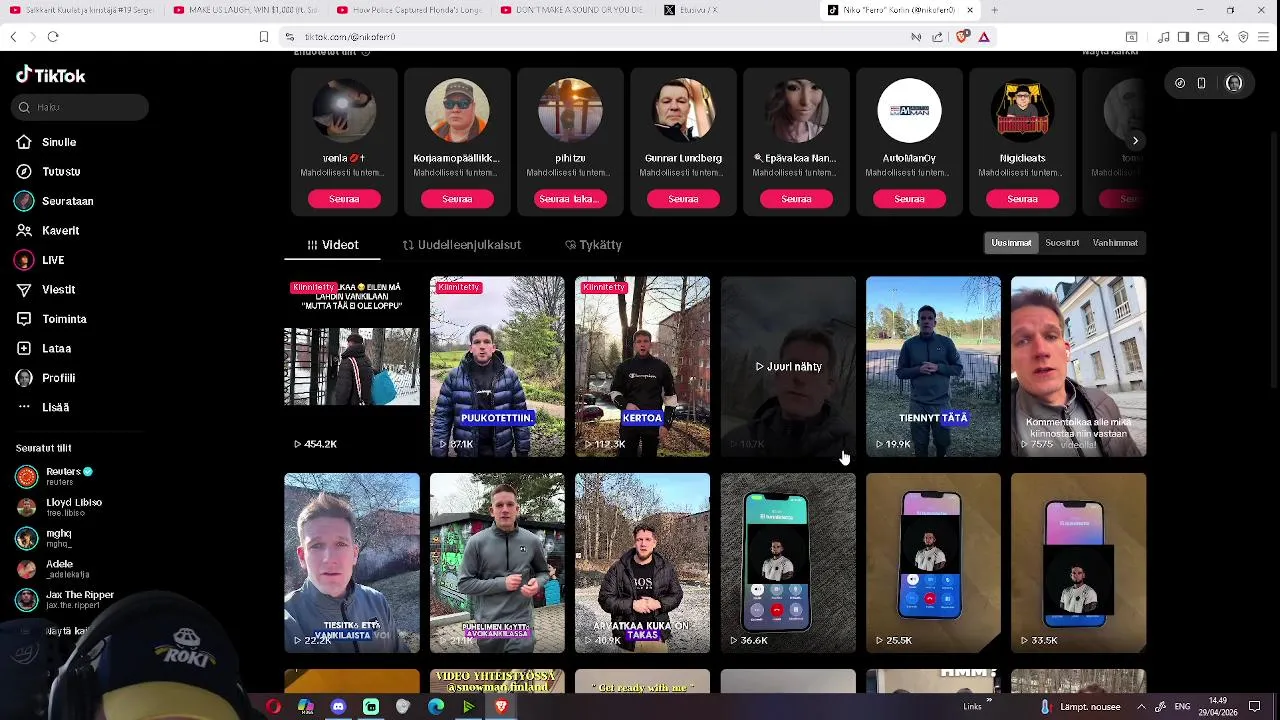The width and height of the screenshot is (1280, 720).
Task: Open the Sinulle home feed icon
Action: pyautogui.click(x=24, y=142)
